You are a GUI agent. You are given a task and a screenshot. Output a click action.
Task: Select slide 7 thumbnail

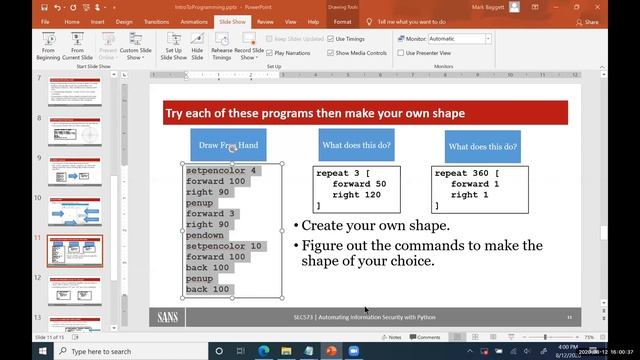tap(75, 92)
